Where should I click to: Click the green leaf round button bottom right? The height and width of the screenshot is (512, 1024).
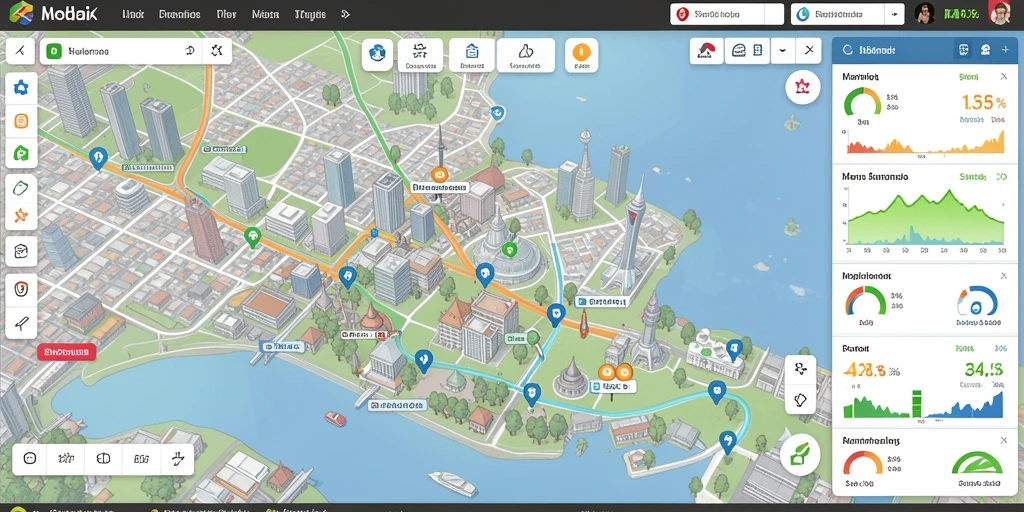(x=800, y=454)
